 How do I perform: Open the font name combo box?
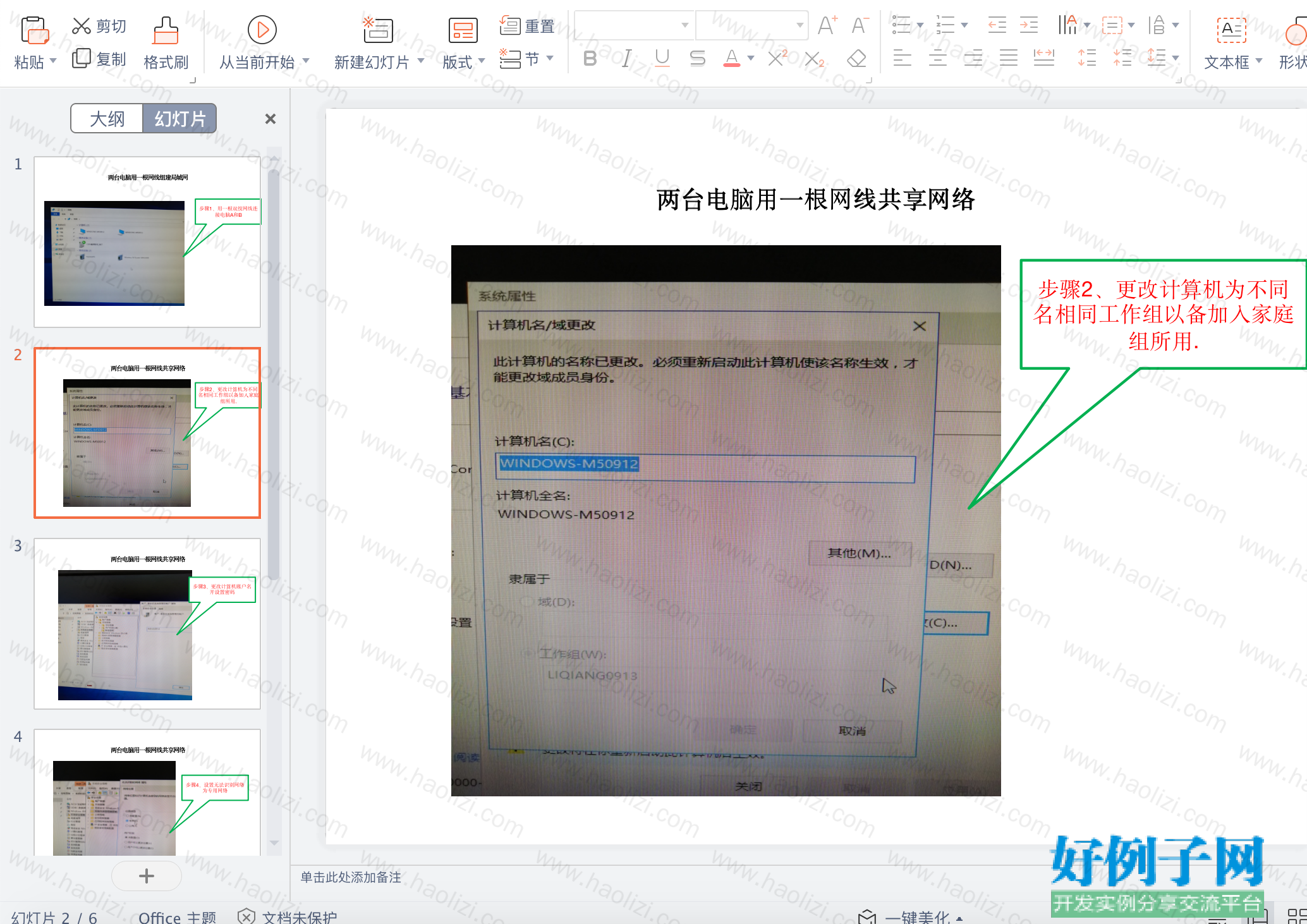[x=635, y=25]
